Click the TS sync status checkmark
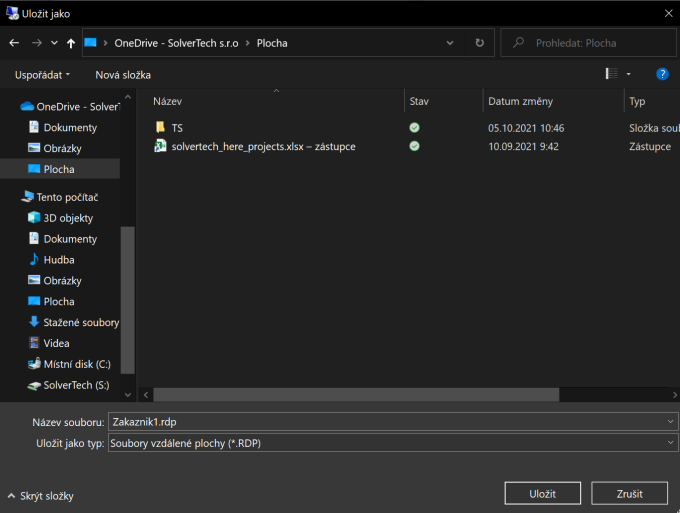 pyautogui.click(x=414, y=127)
